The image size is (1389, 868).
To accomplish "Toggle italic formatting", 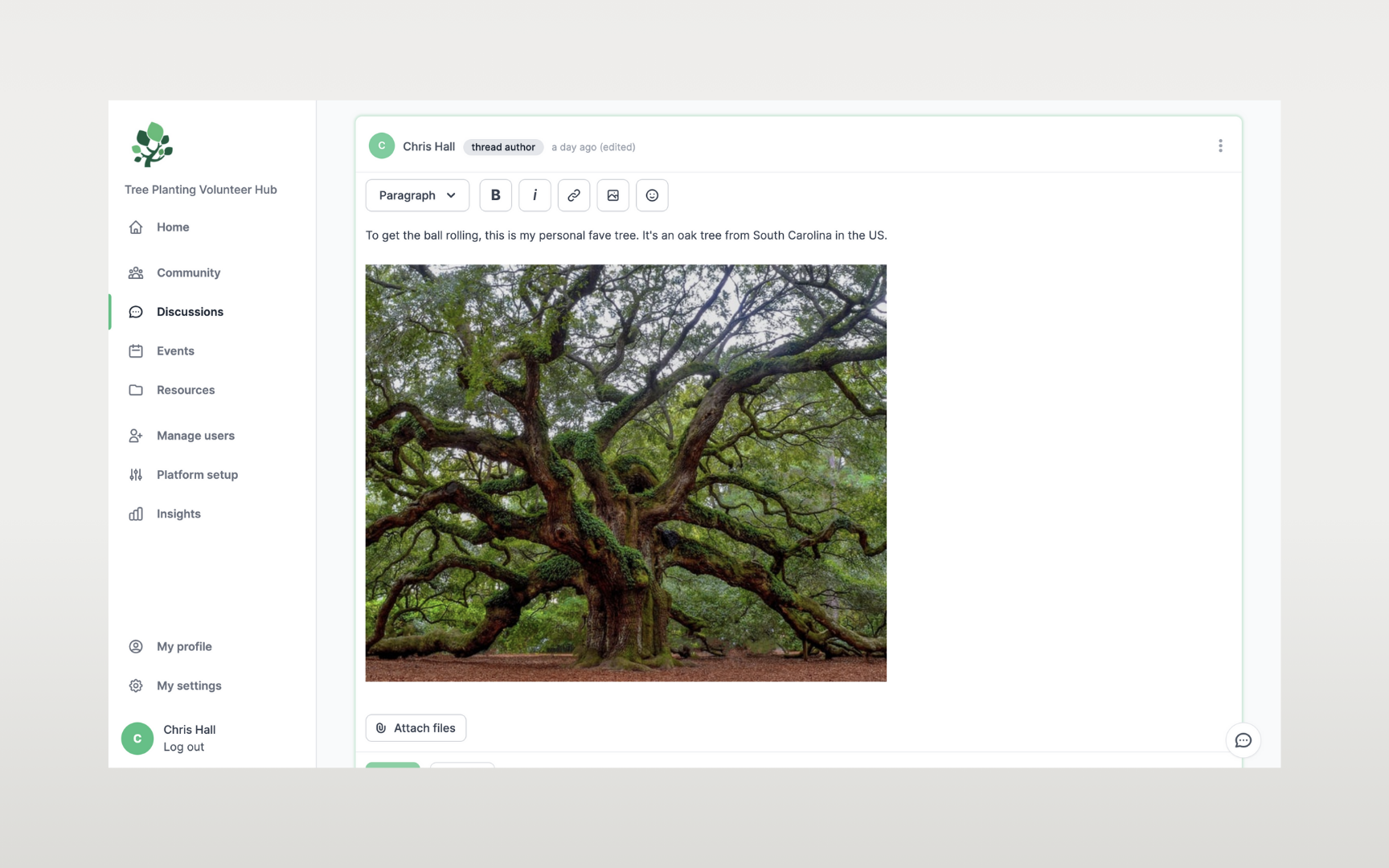I will point(535,195).
